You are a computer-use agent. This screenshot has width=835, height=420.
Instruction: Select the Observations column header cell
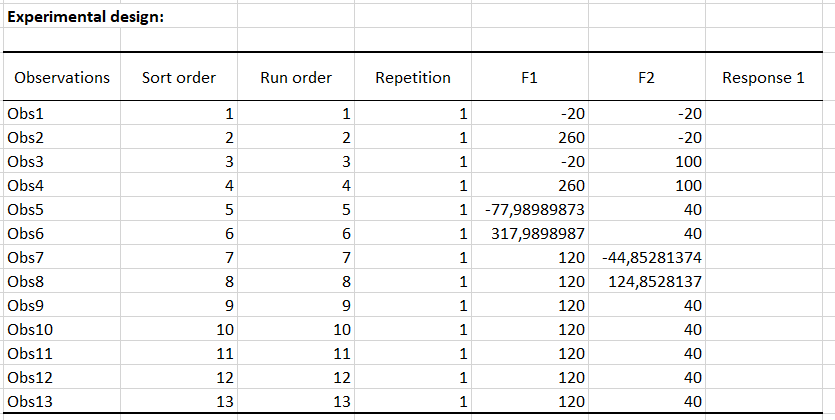(x=62, y=77)
